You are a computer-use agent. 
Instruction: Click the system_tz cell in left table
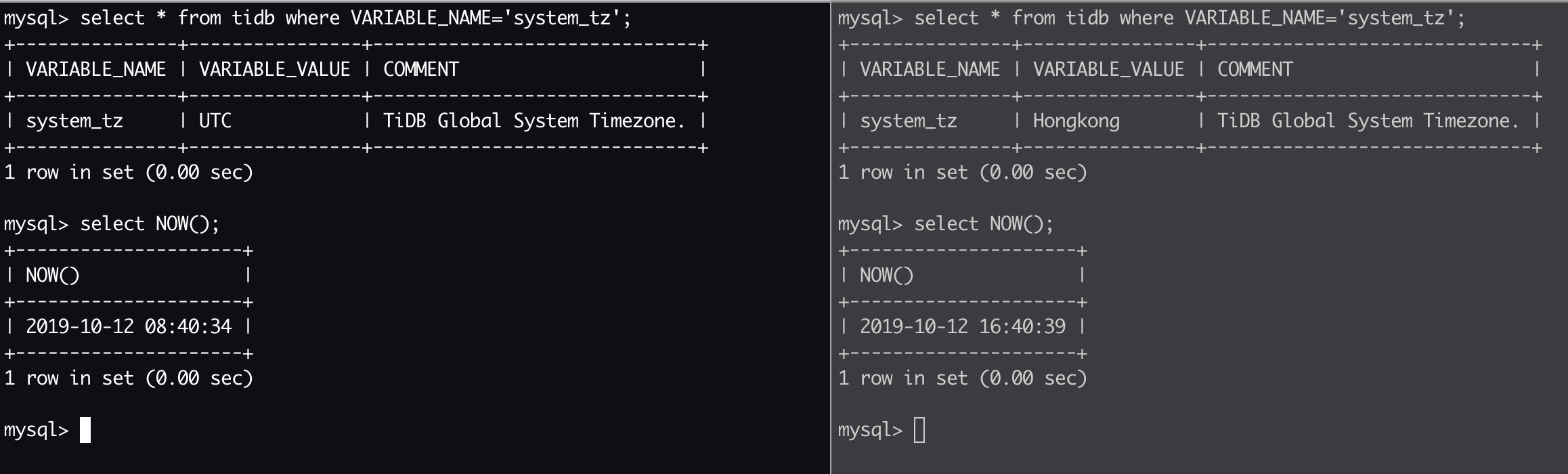pos(74,122)
